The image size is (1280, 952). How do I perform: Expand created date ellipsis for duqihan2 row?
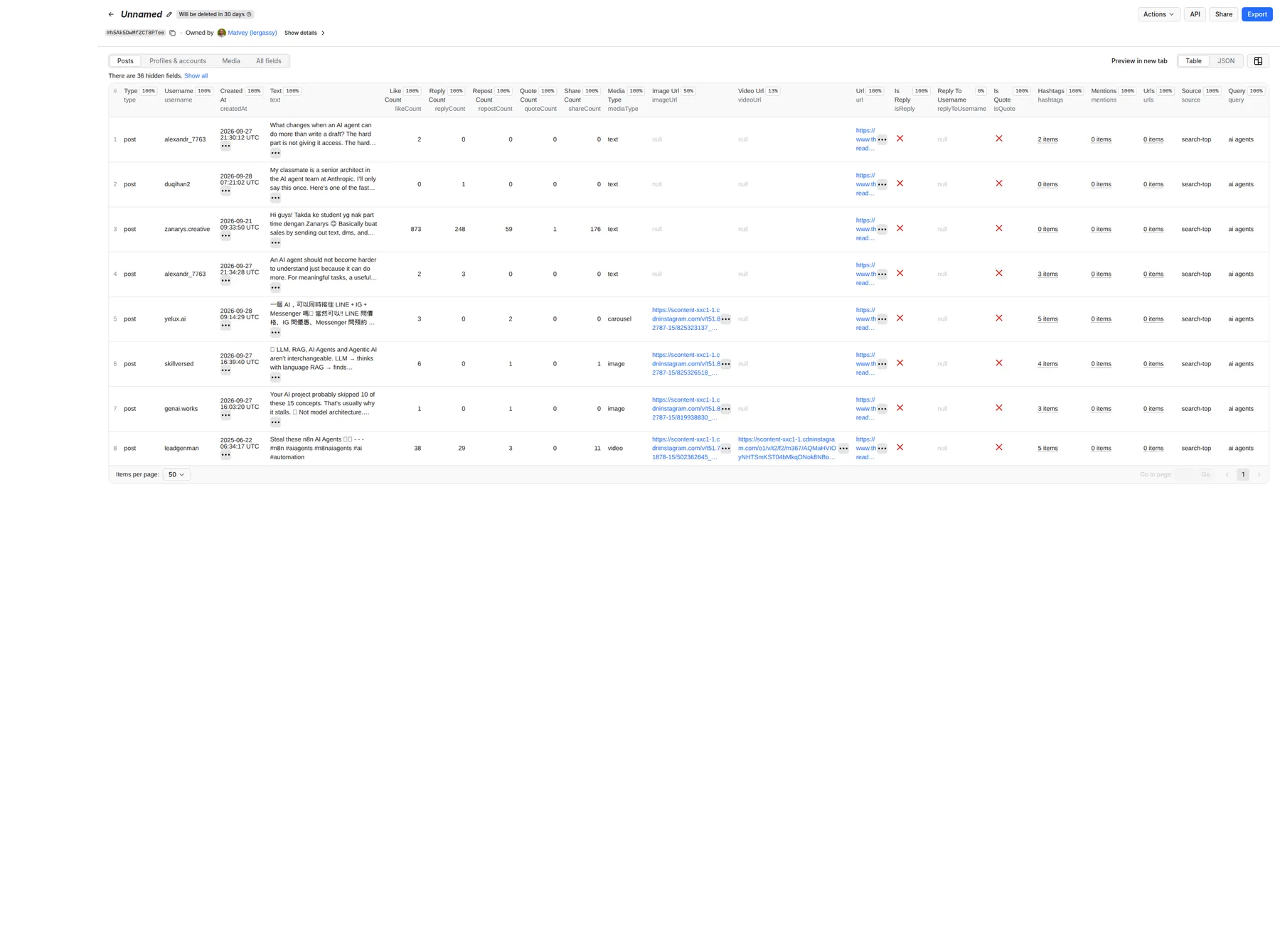coord(225,191)
